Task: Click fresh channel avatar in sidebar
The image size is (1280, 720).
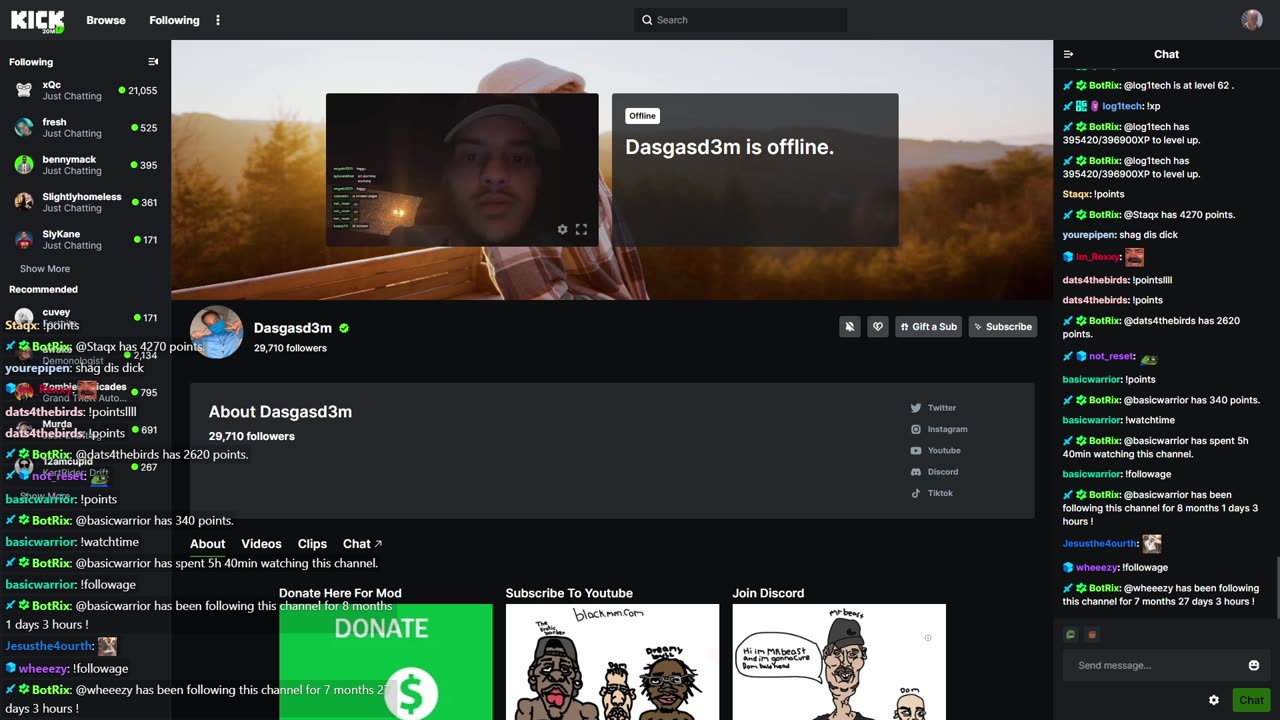Action: point(24,127)
